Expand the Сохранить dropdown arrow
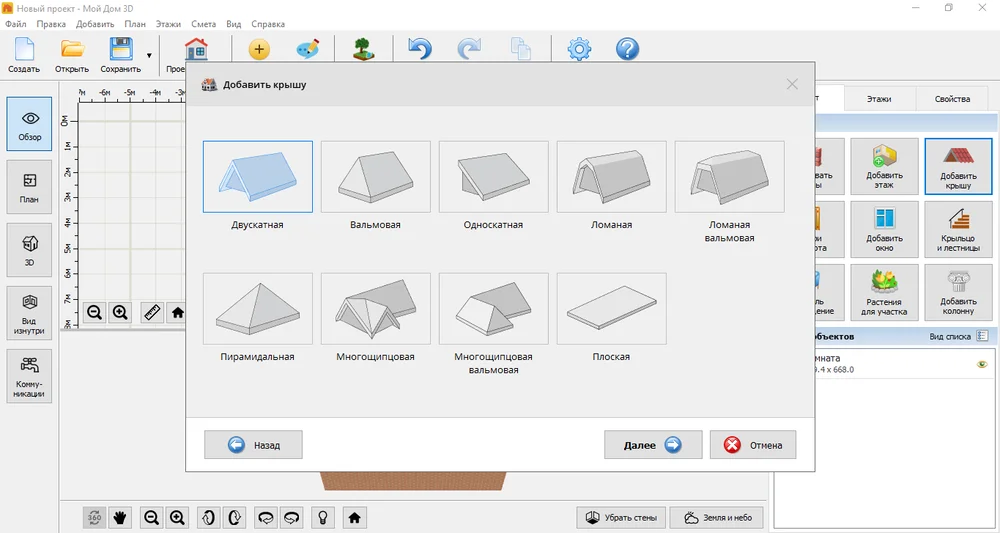1000x533 pixels. coord(149,55)
